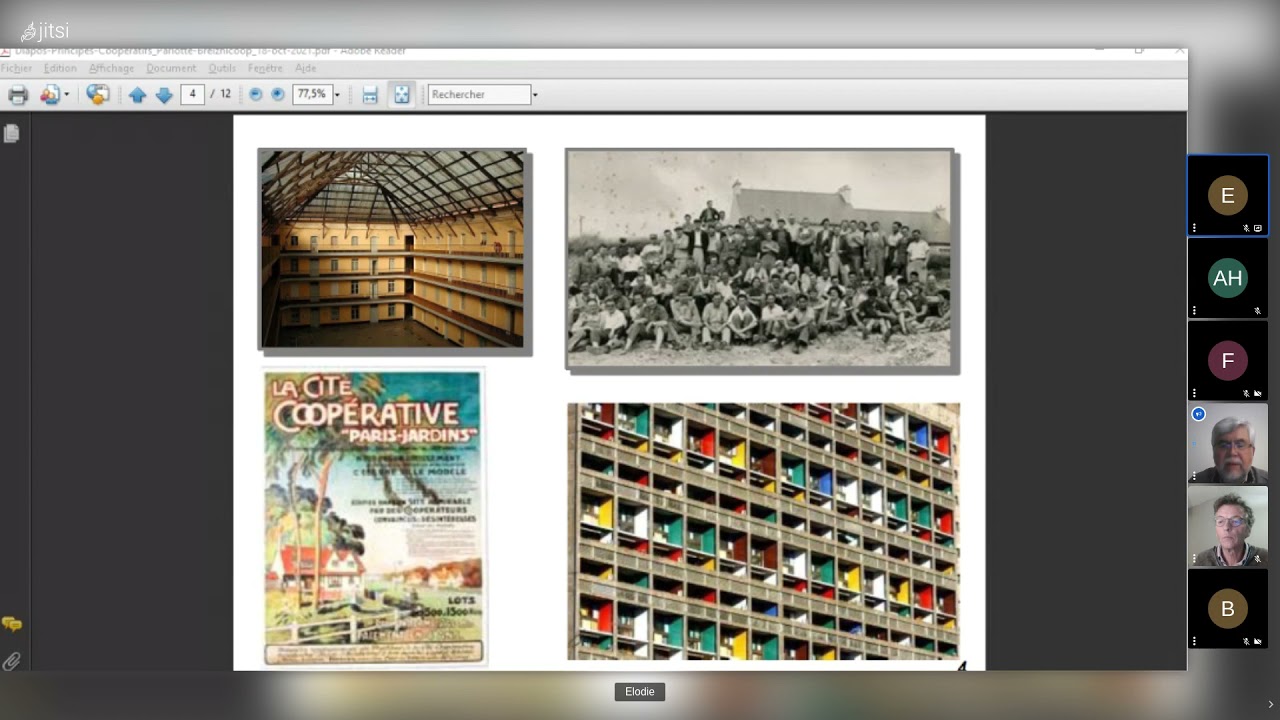This screenshot has height=720, width=1280.
Task: Click the La Cité Coopérative poster image
Action: tap(374, 517)
